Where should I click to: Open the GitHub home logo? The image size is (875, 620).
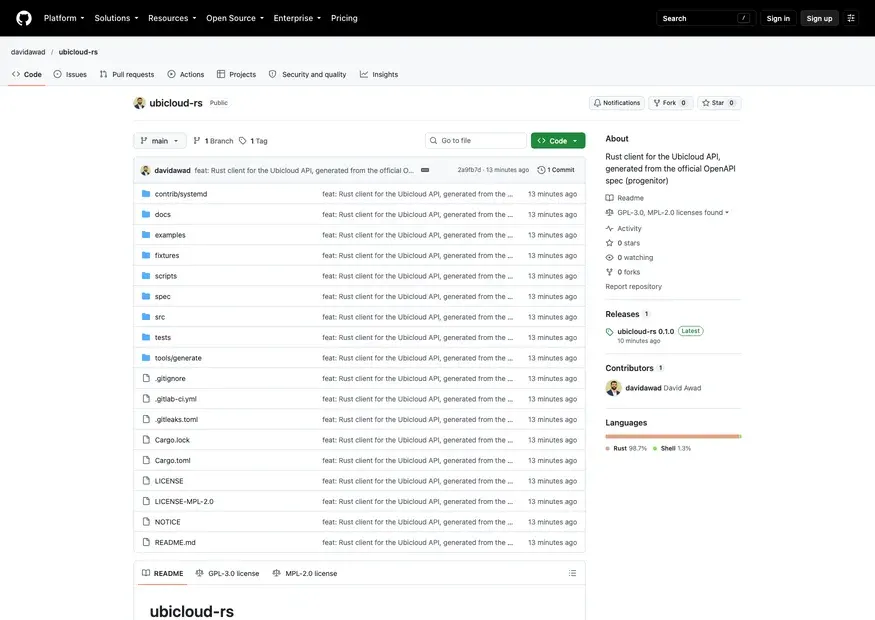pyautogui.click(x=23, y=18)
